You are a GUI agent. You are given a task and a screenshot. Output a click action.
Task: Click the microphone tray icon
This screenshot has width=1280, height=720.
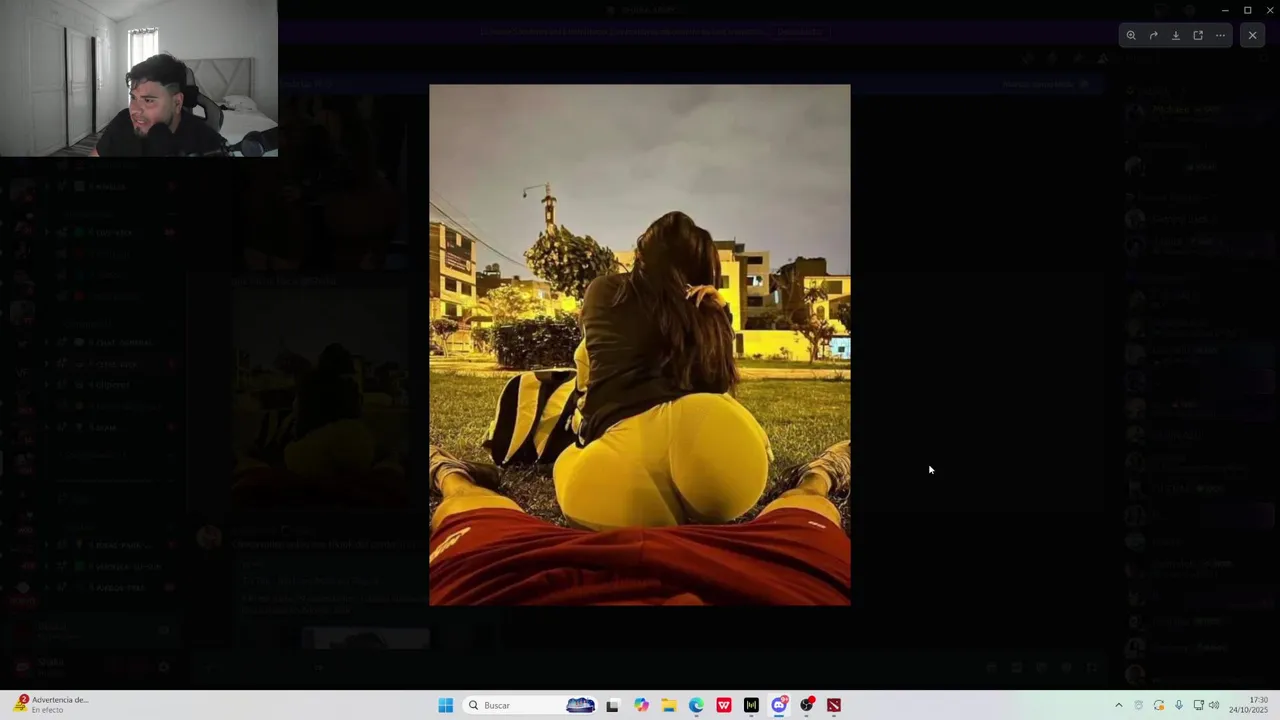pos(1179,705)
